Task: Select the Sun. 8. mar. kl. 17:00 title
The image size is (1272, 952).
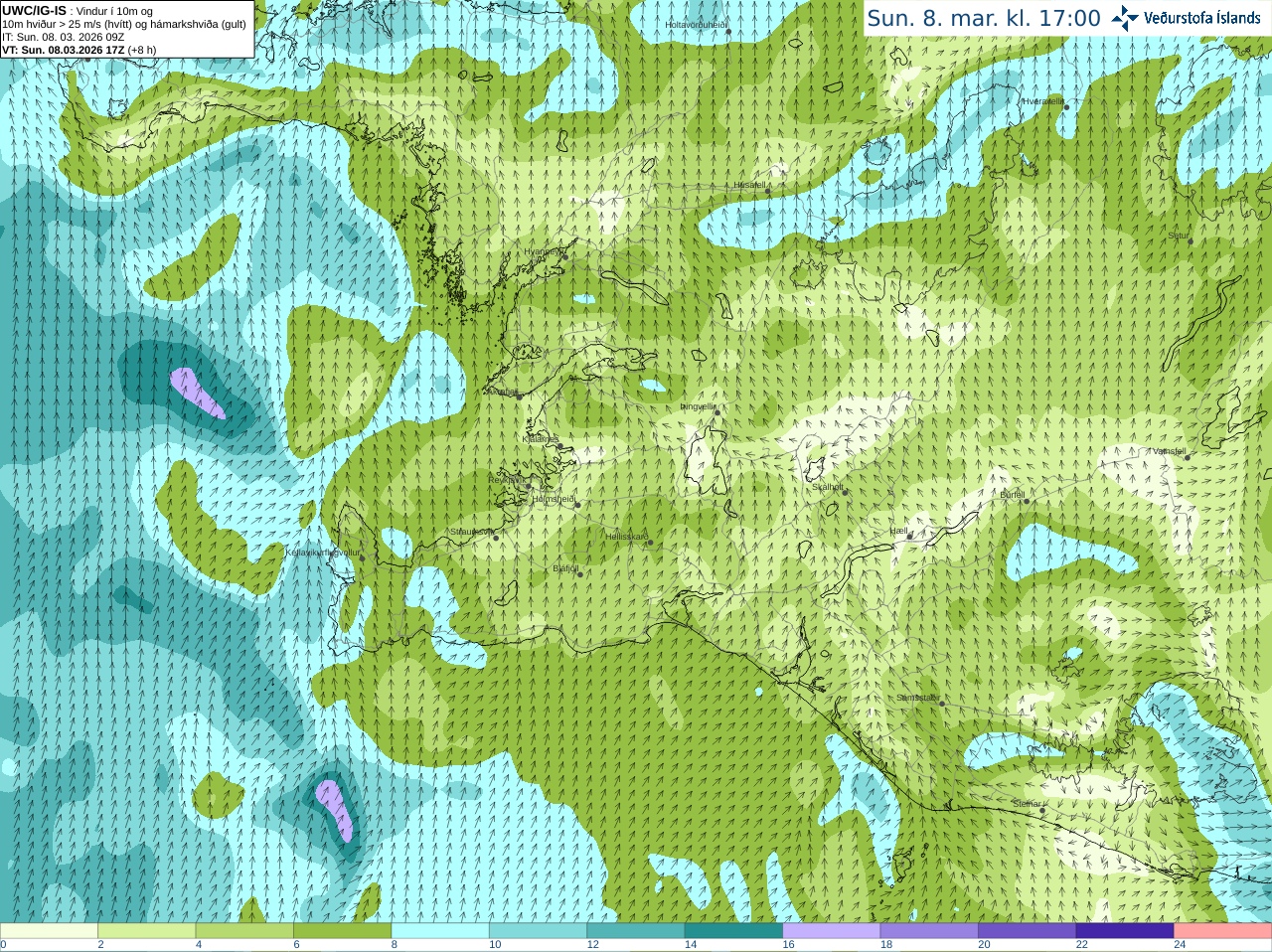Action: click(984, 18)
